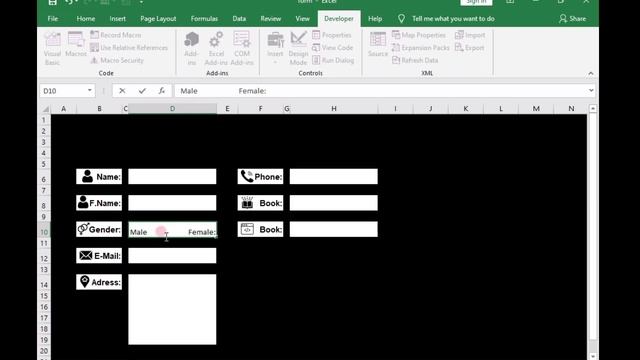Open Excel Add-ins dialog
The image size is (640, 360).
[x=216, y=49]
